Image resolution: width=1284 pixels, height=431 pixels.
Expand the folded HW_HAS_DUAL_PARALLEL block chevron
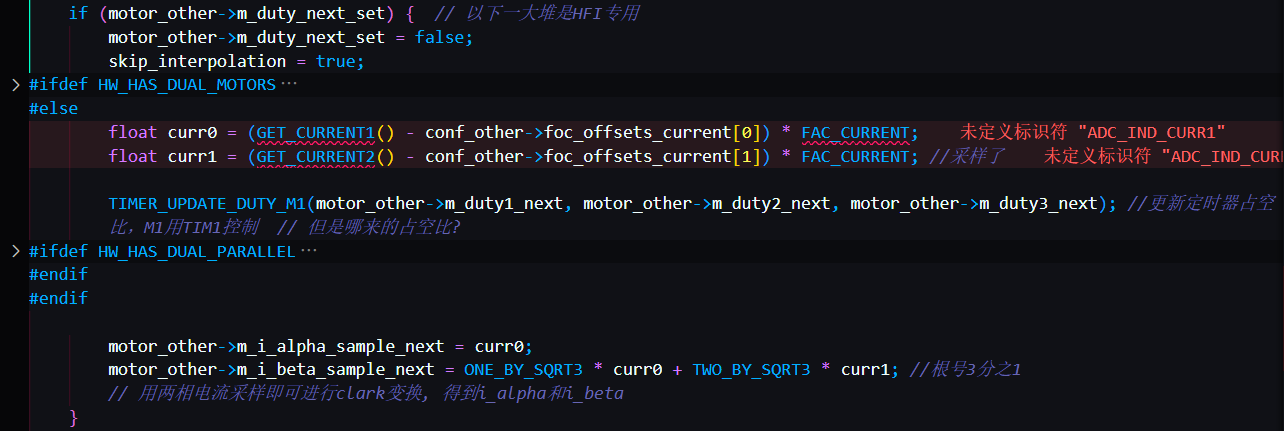pos(15,251)
